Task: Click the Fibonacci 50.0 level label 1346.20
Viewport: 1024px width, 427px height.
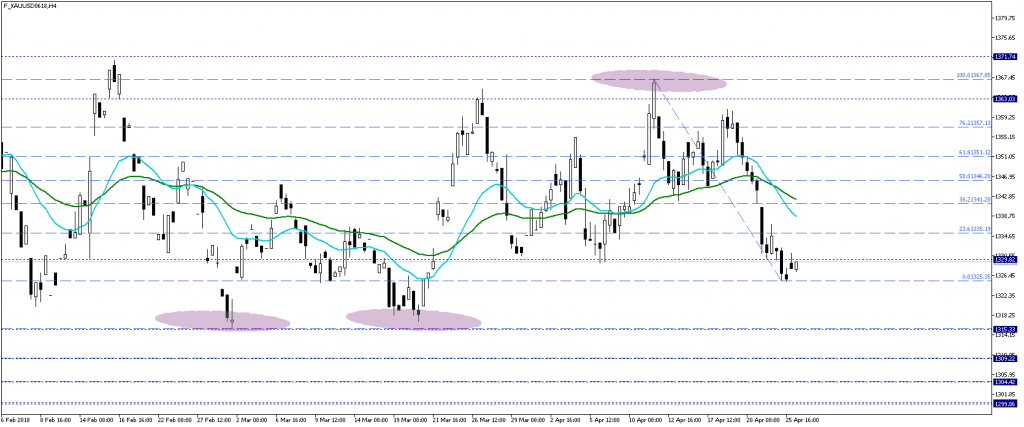Action: click(x=975, y=176)
